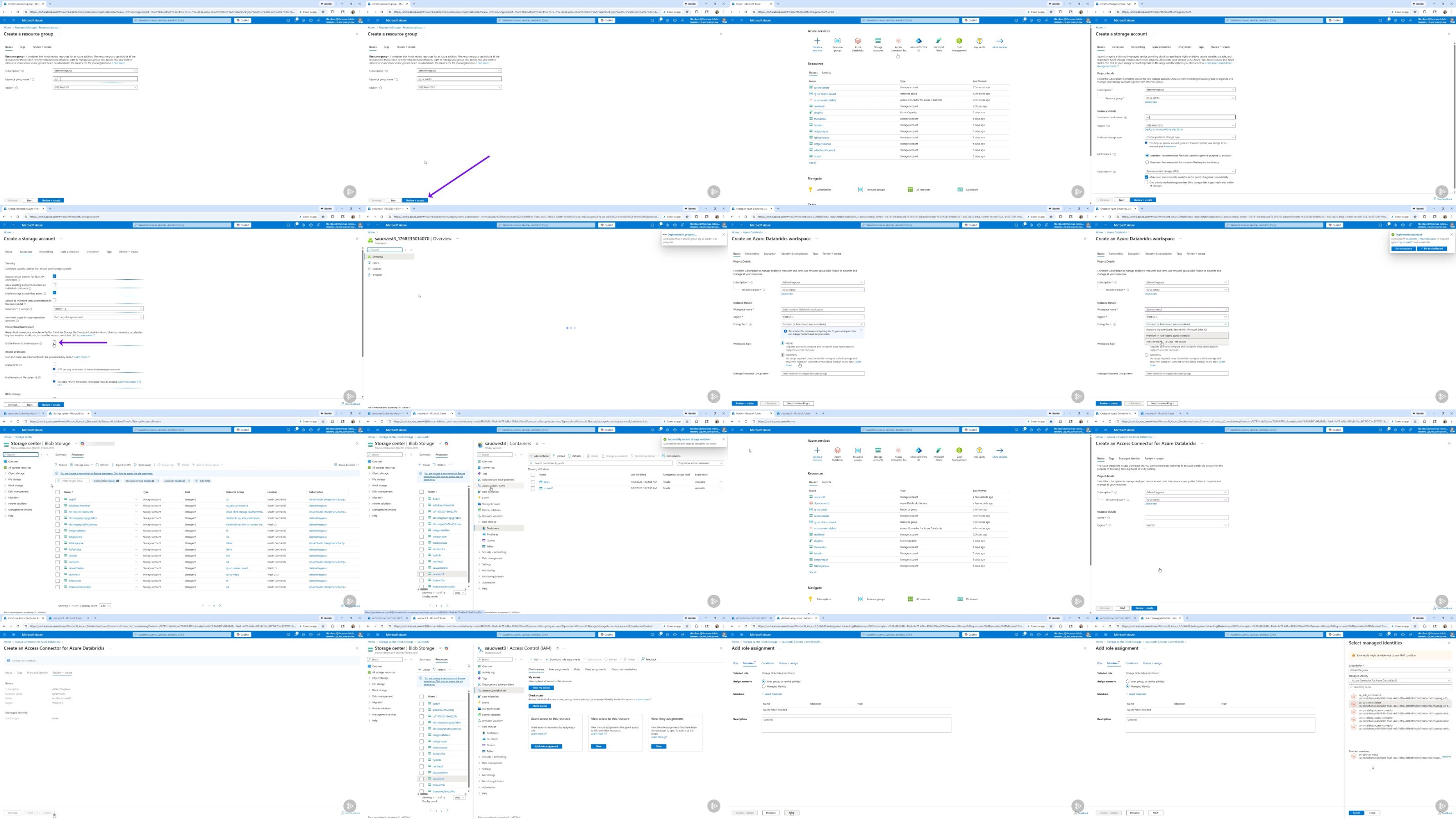Open Key vaults on home page listing dbw-uc-west3
The image size is (1456, 819).
click(x=980, y=452)
